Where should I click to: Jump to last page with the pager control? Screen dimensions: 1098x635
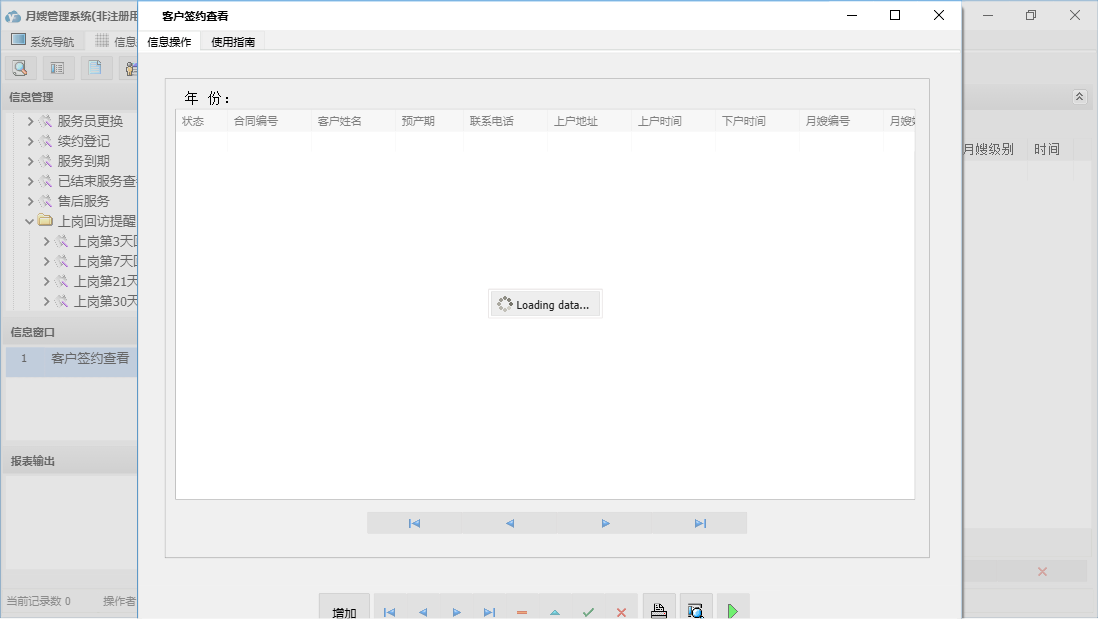(700, 522)
